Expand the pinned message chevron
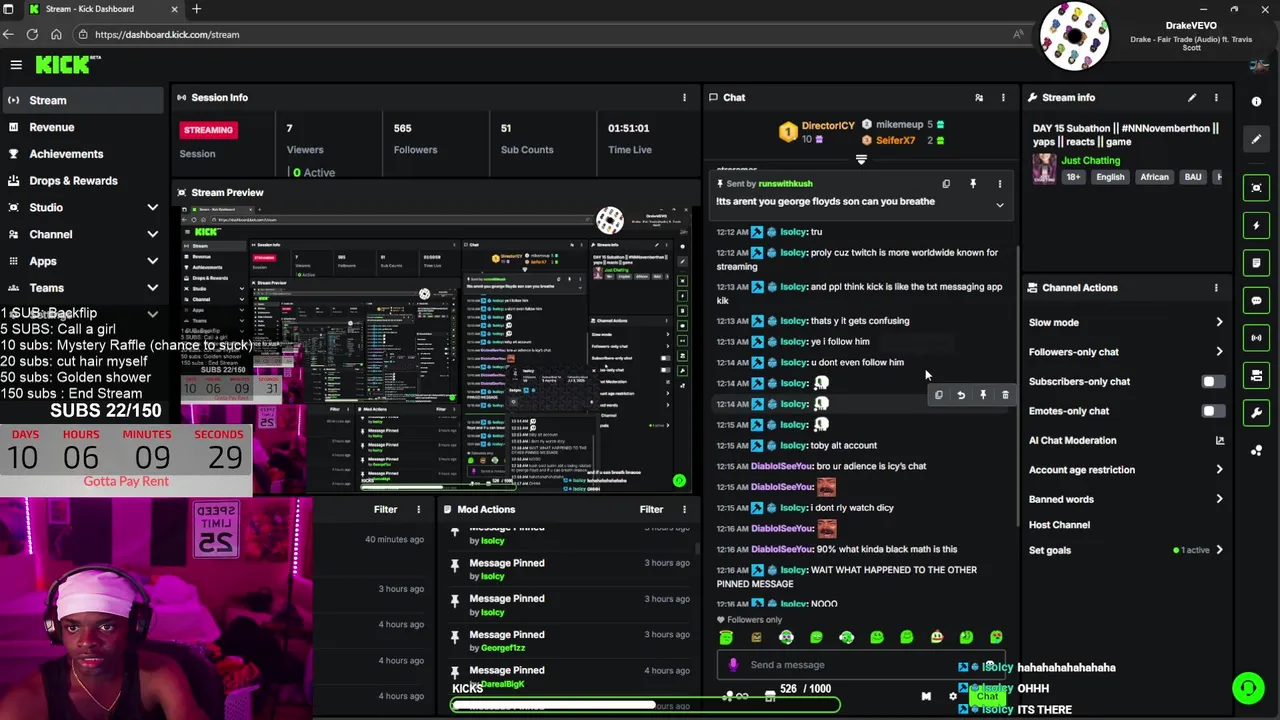 point(999,205)
